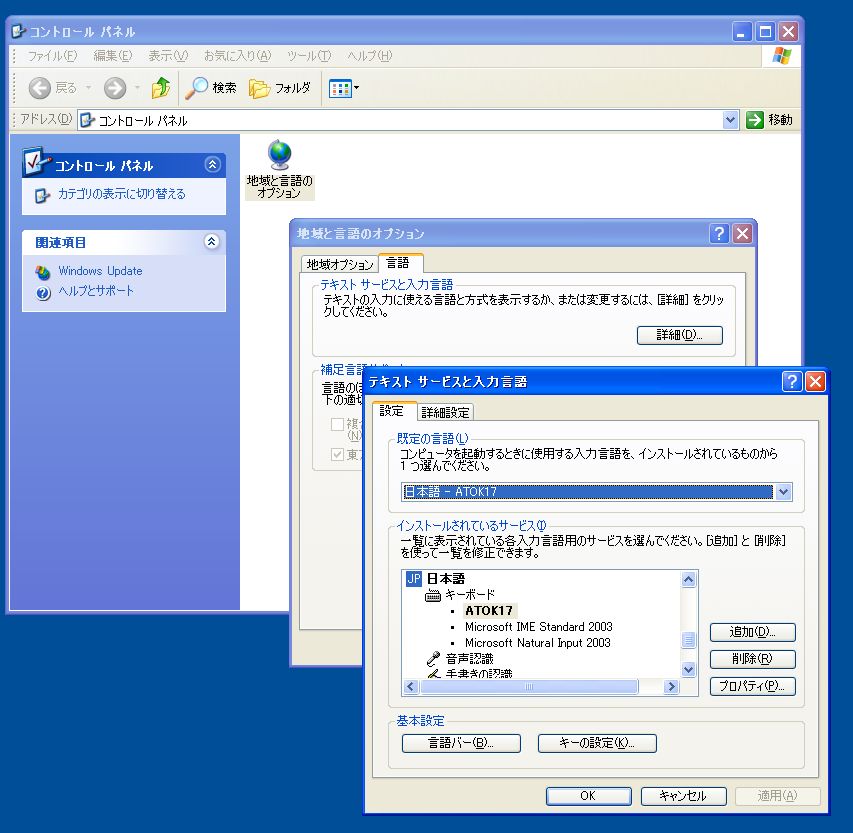The image size is (853, 833).
Task: Open the Windows Update link
Action: [x=101, y=271]
